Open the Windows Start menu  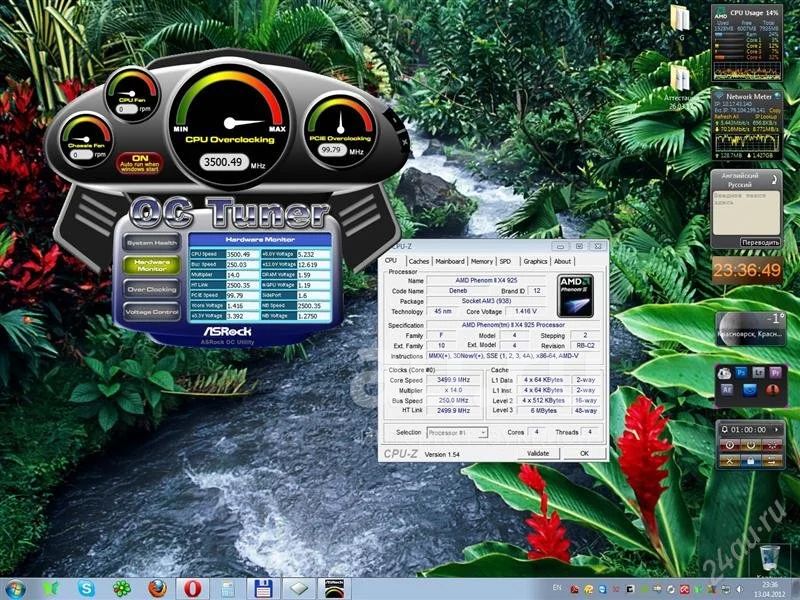click(x=15, y=589)
